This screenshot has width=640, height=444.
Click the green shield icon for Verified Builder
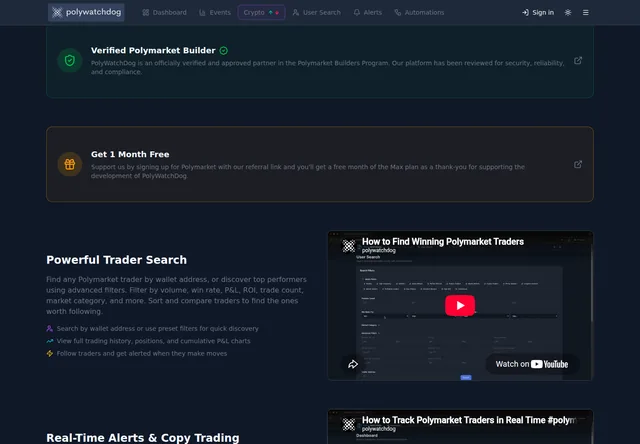pos(70,60)
